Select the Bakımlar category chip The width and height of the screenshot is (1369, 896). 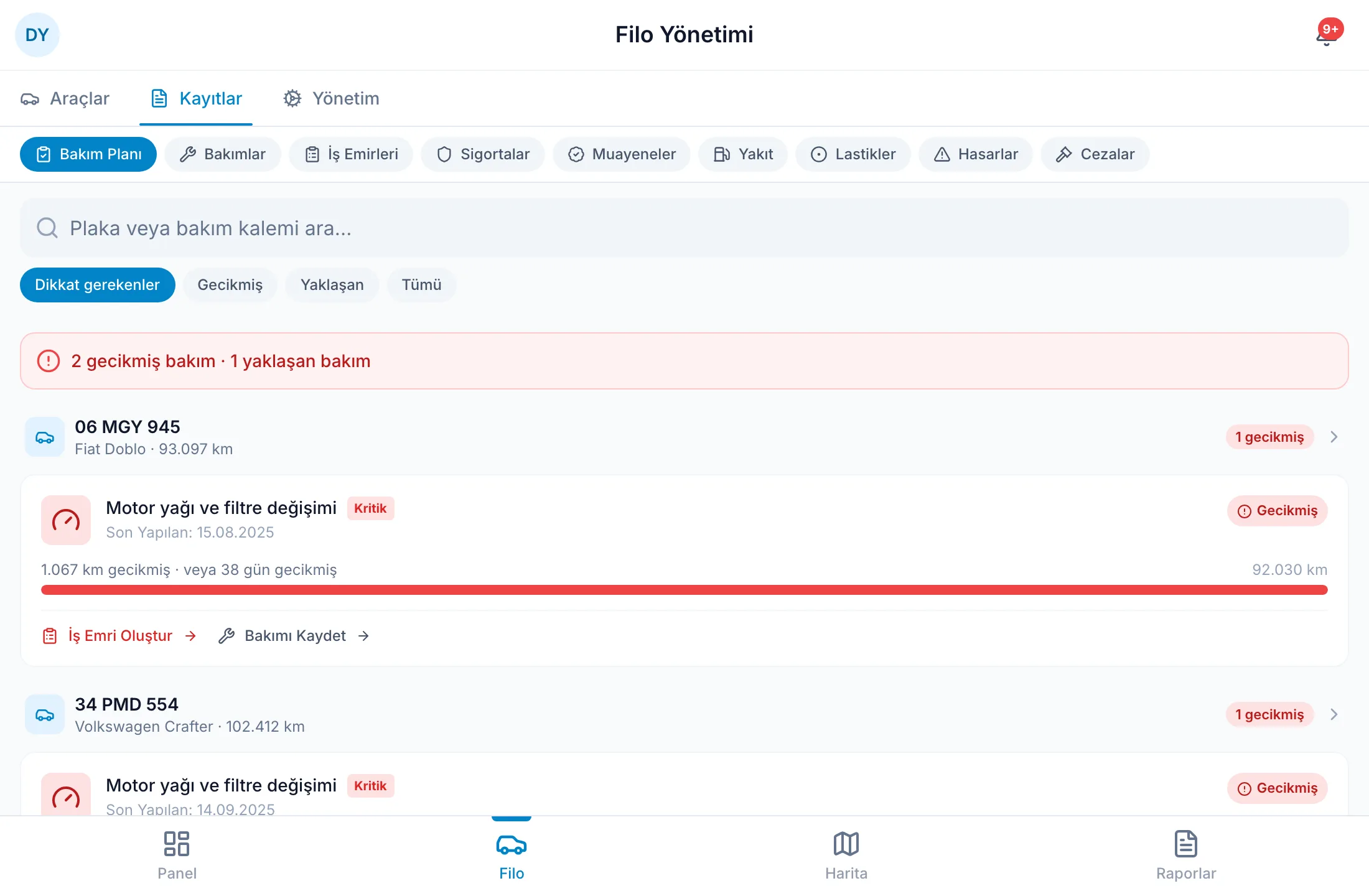(x=223, y=154)
